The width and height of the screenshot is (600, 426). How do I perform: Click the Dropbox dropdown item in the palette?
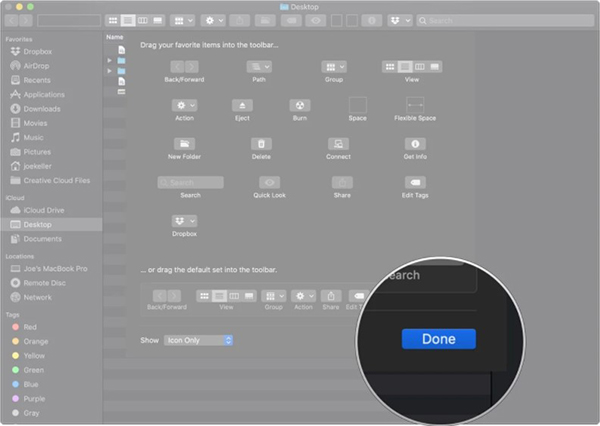(184, 221)
